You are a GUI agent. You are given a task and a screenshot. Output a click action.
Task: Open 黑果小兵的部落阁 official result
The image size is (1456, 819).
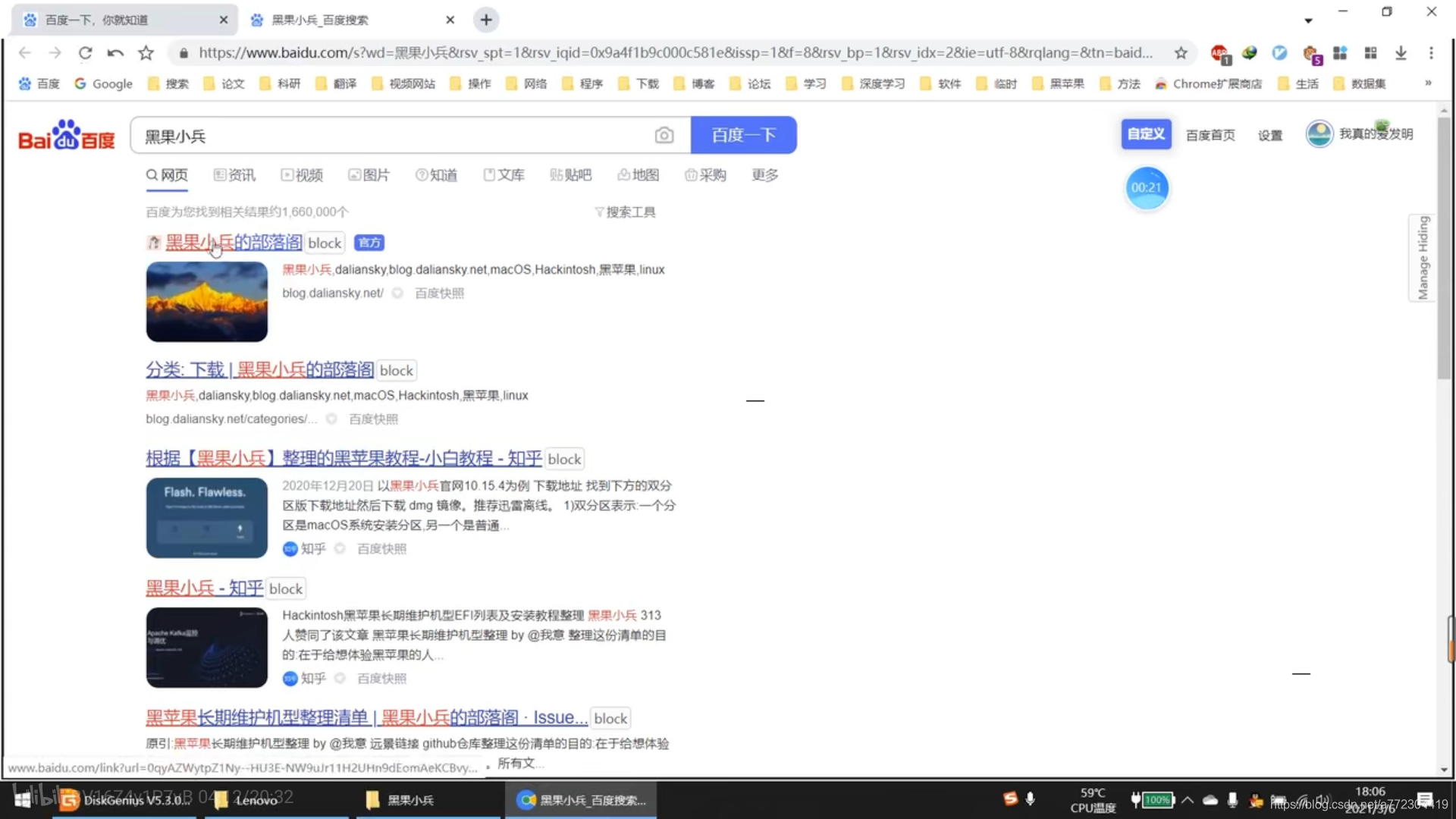(234, 243)
